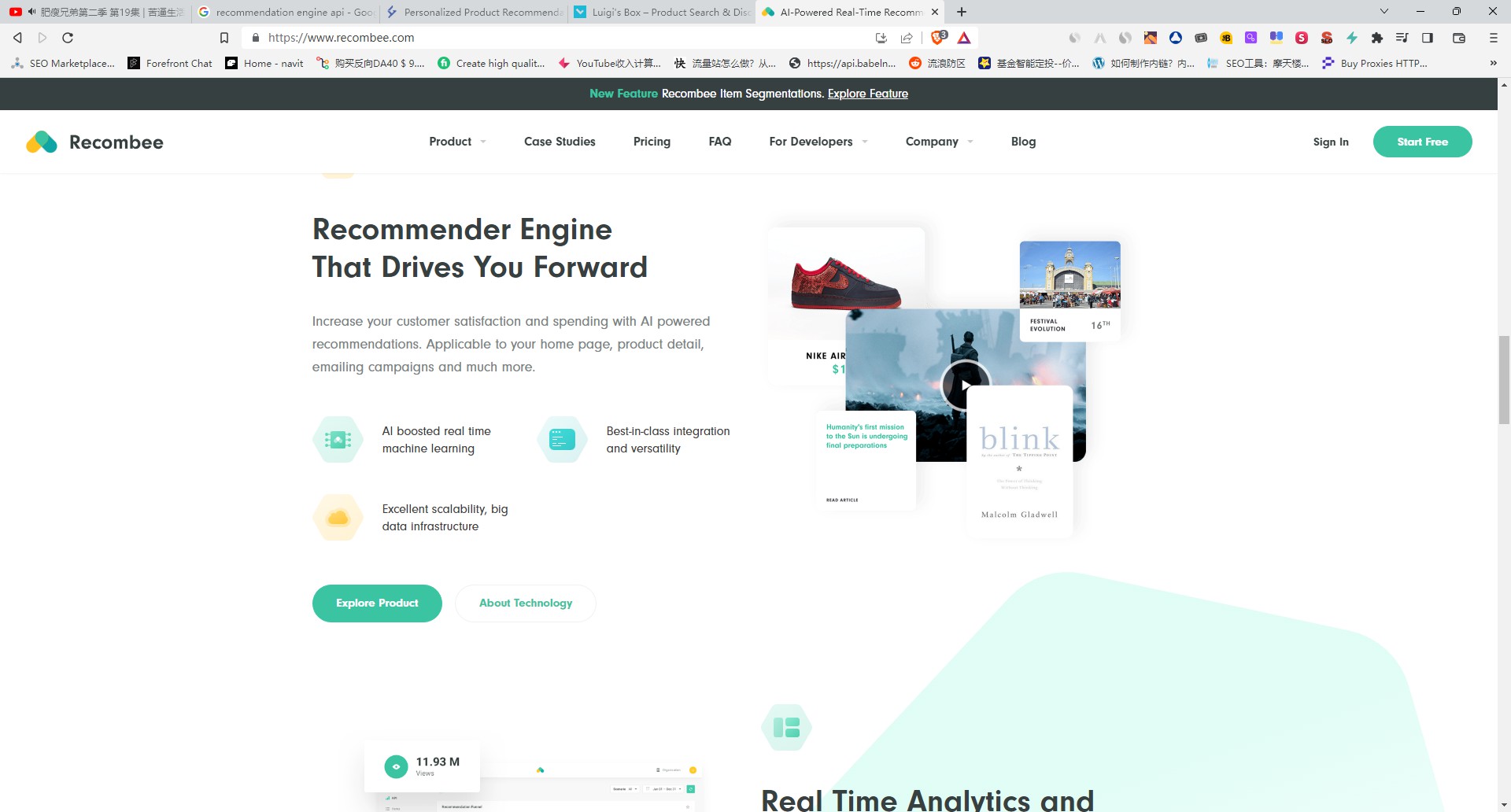Click the Explore Product button

(377, 603)
